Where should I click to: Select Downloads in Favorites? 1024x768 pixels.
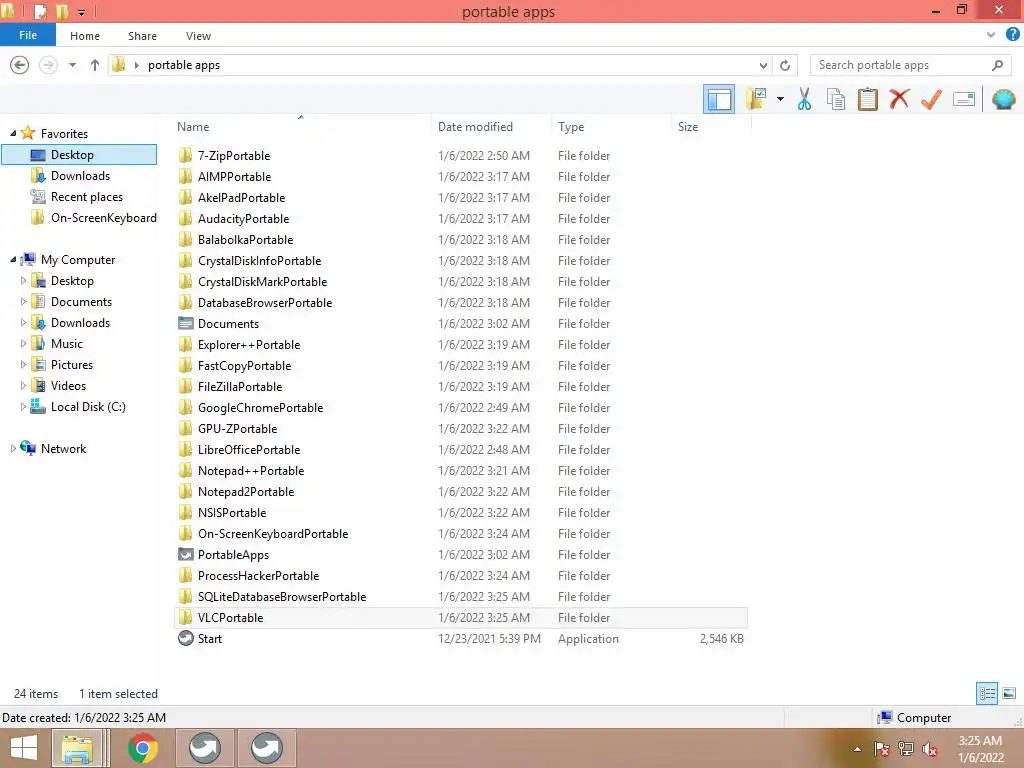80,176
